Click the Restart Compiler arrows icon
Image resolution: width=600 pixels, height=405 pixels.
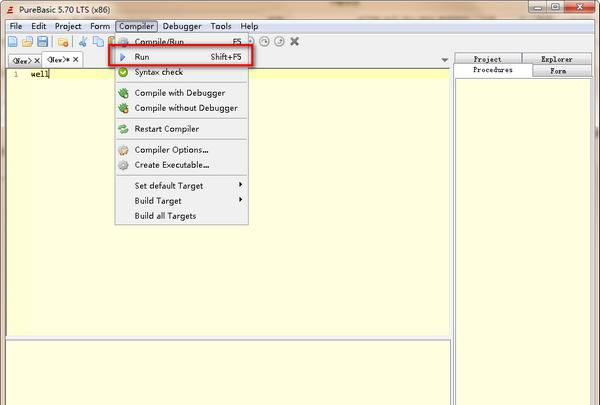click(123, 129)
